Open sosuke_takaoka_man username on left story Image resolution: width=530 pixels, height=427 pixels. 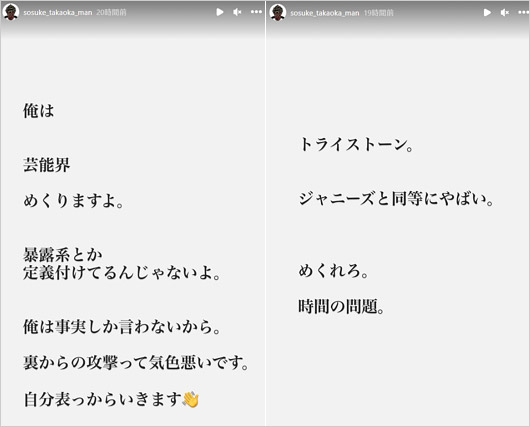(x=57, y=13)
